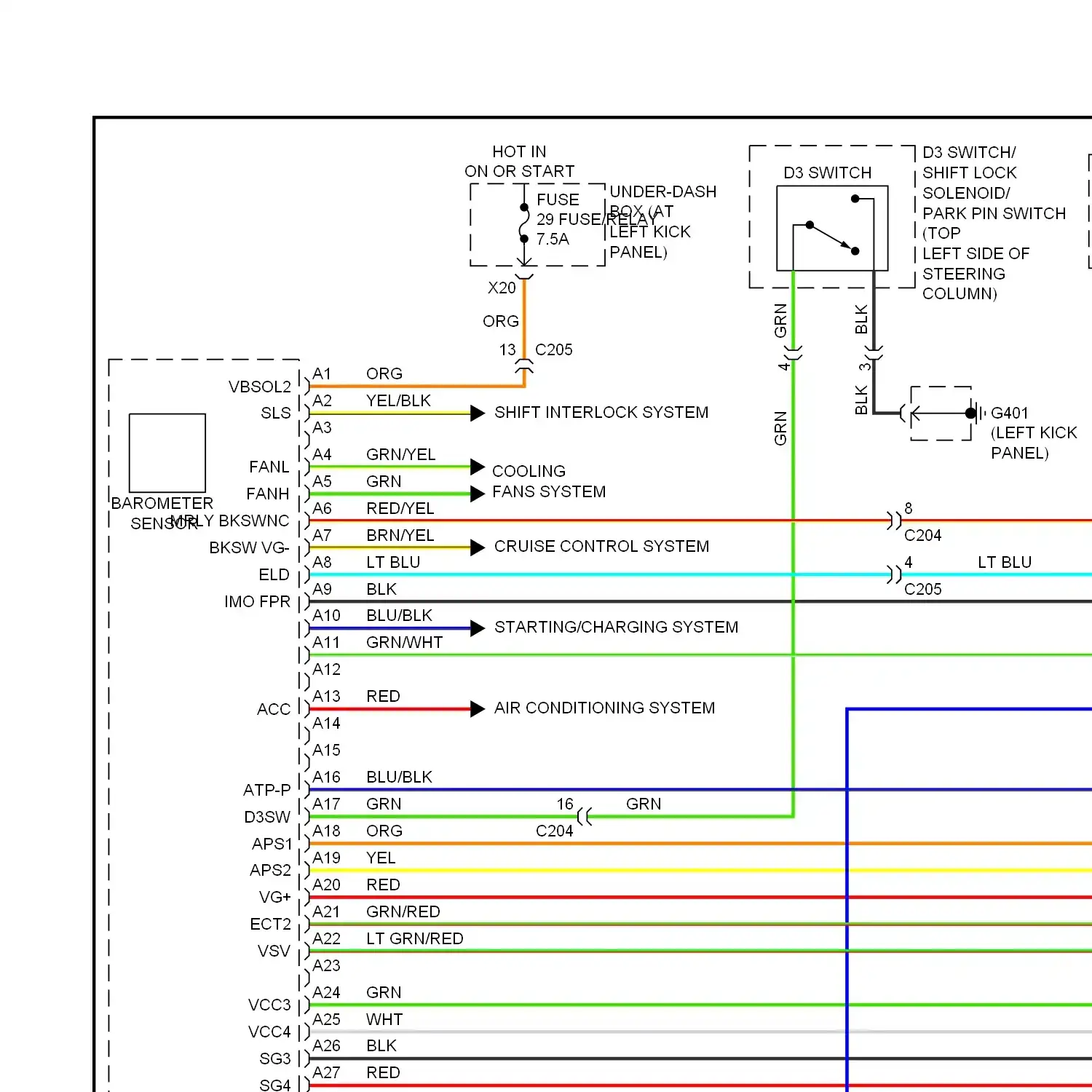The width and height of the screenshot is (1092, 1092).
Task: Click the 'VCC4' signal name
Action: 269,1032
